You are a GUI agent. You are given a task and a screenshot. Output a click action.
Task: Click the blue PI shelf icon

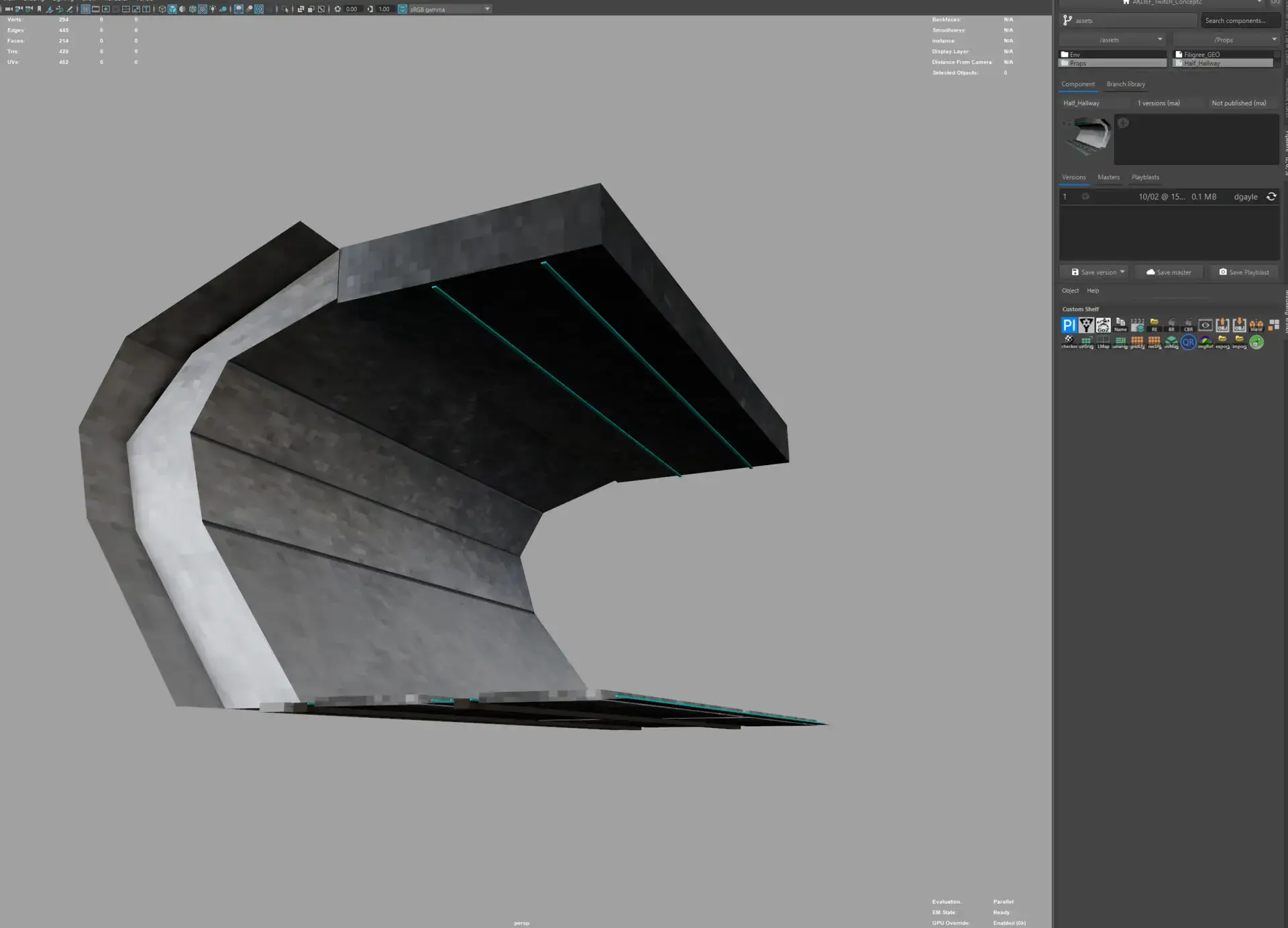tap(1069, 325)
